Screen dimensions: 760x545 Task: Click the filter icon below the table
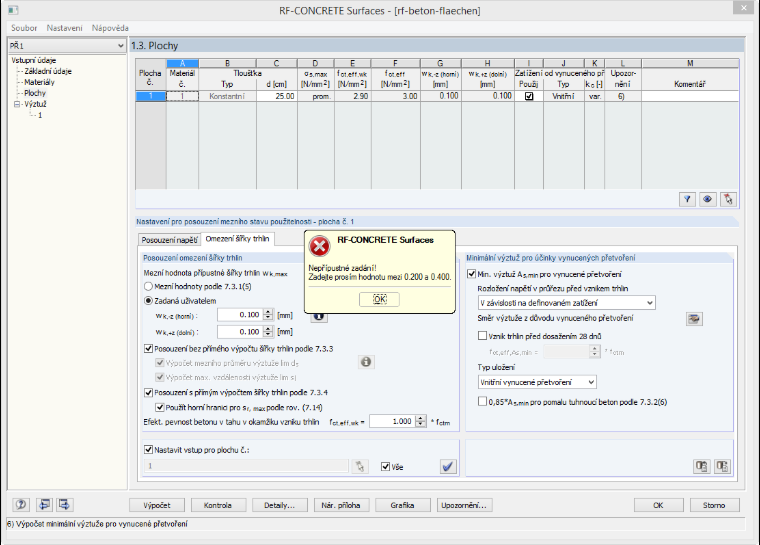(687, 199)
